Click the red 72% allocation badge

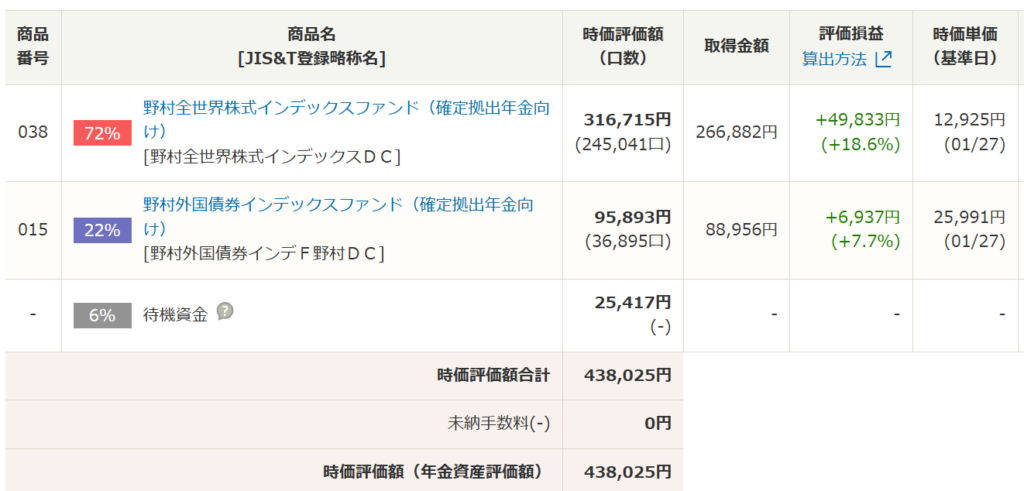point(102,133)
